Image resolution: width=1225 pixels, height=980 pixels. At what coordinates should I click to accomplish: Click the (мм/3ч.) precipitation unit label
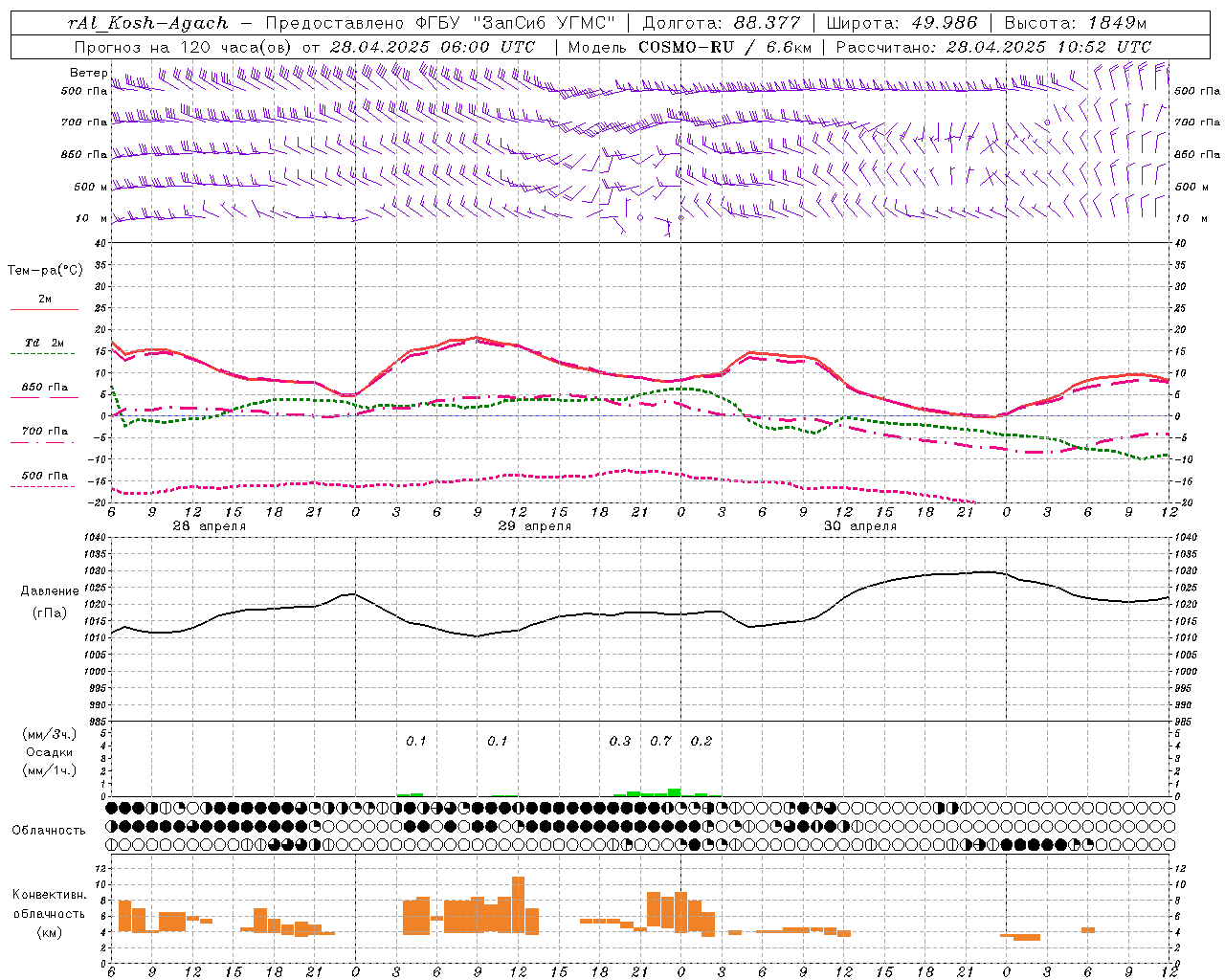(50, 734)
